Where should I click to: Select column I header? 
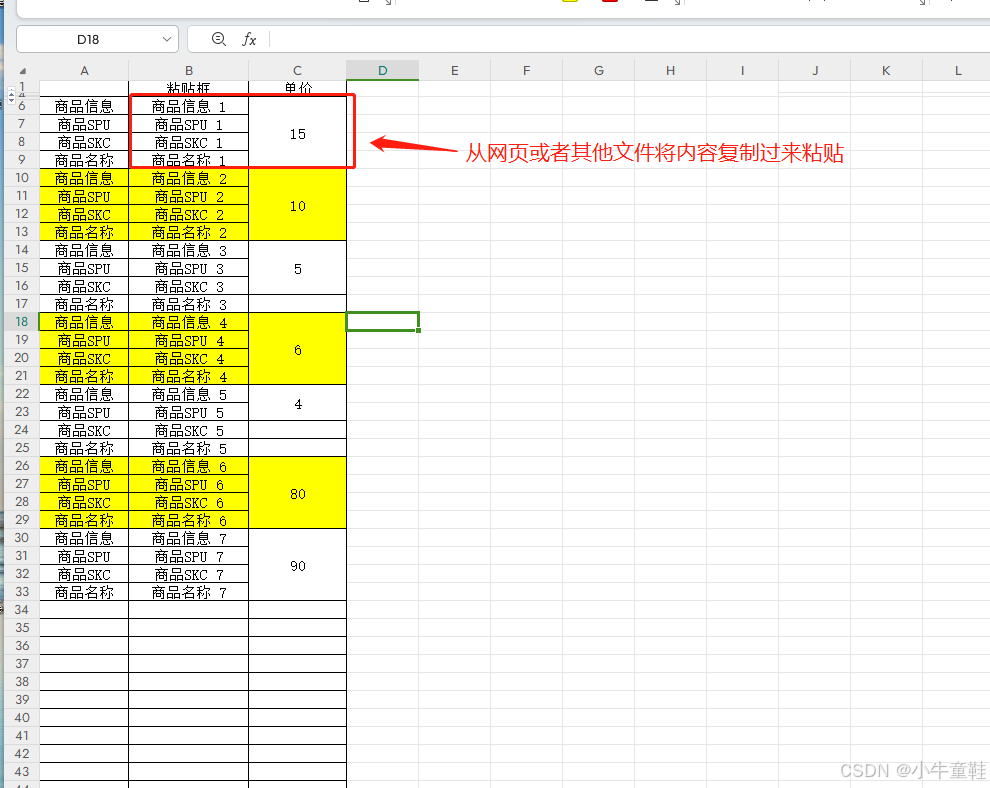coord(742,71)
